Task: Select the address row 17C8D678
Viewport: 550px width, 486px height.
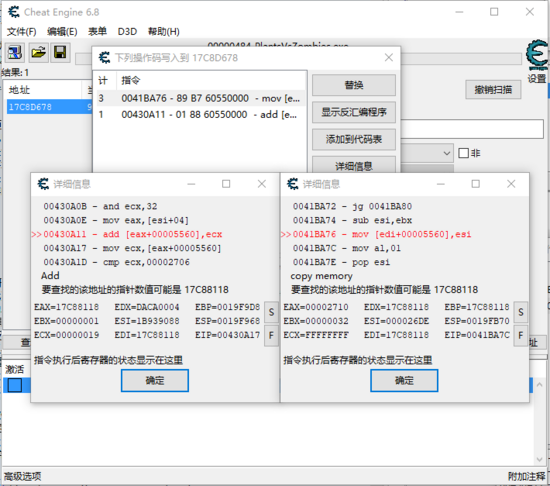Action: coord(49,107)
